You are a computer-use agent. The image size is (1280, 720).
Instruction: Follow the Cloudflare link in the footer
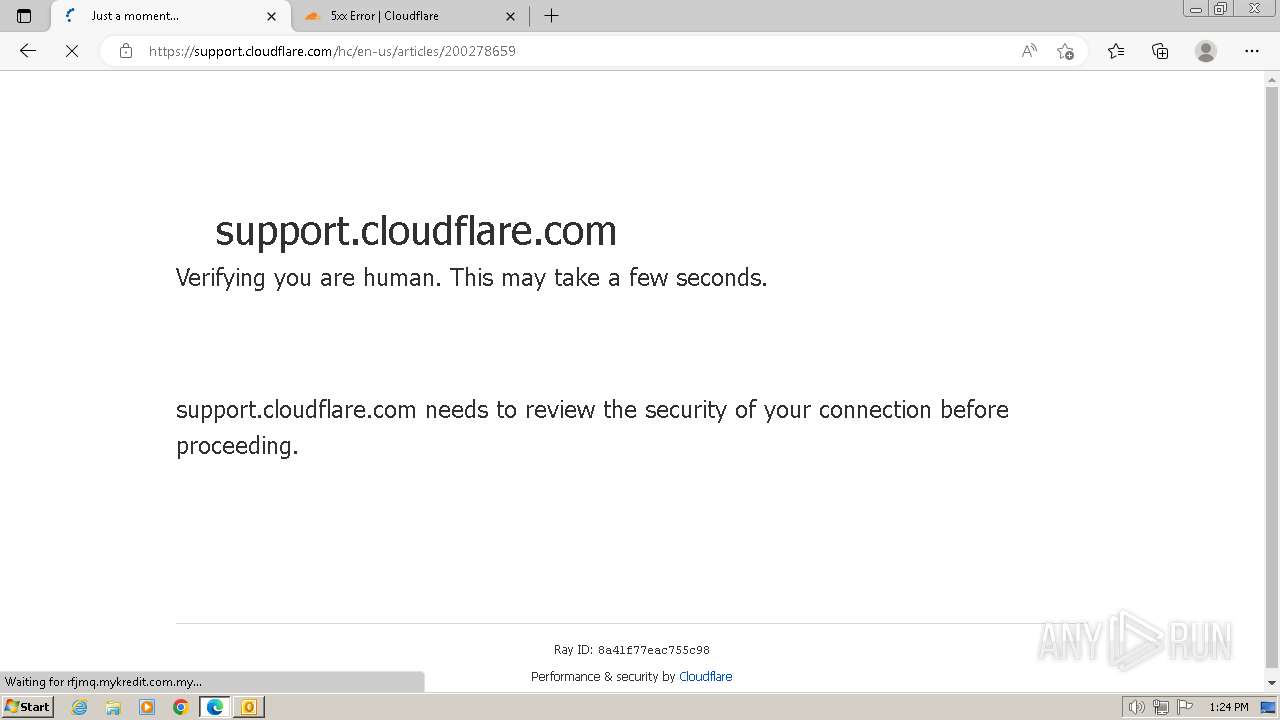(x=705, y=677)
